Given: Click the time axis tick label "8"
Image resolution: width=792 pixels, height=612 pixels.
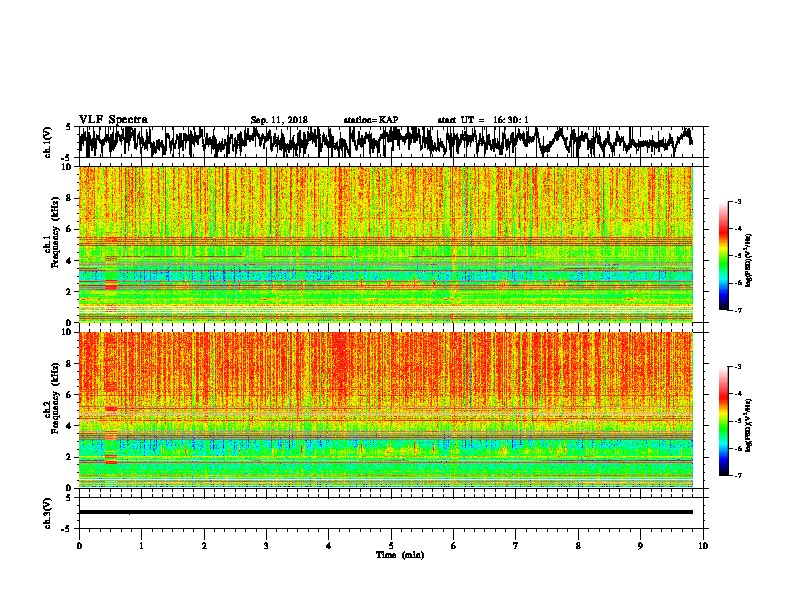Looking at the screenshot, I should pos(578,546).
